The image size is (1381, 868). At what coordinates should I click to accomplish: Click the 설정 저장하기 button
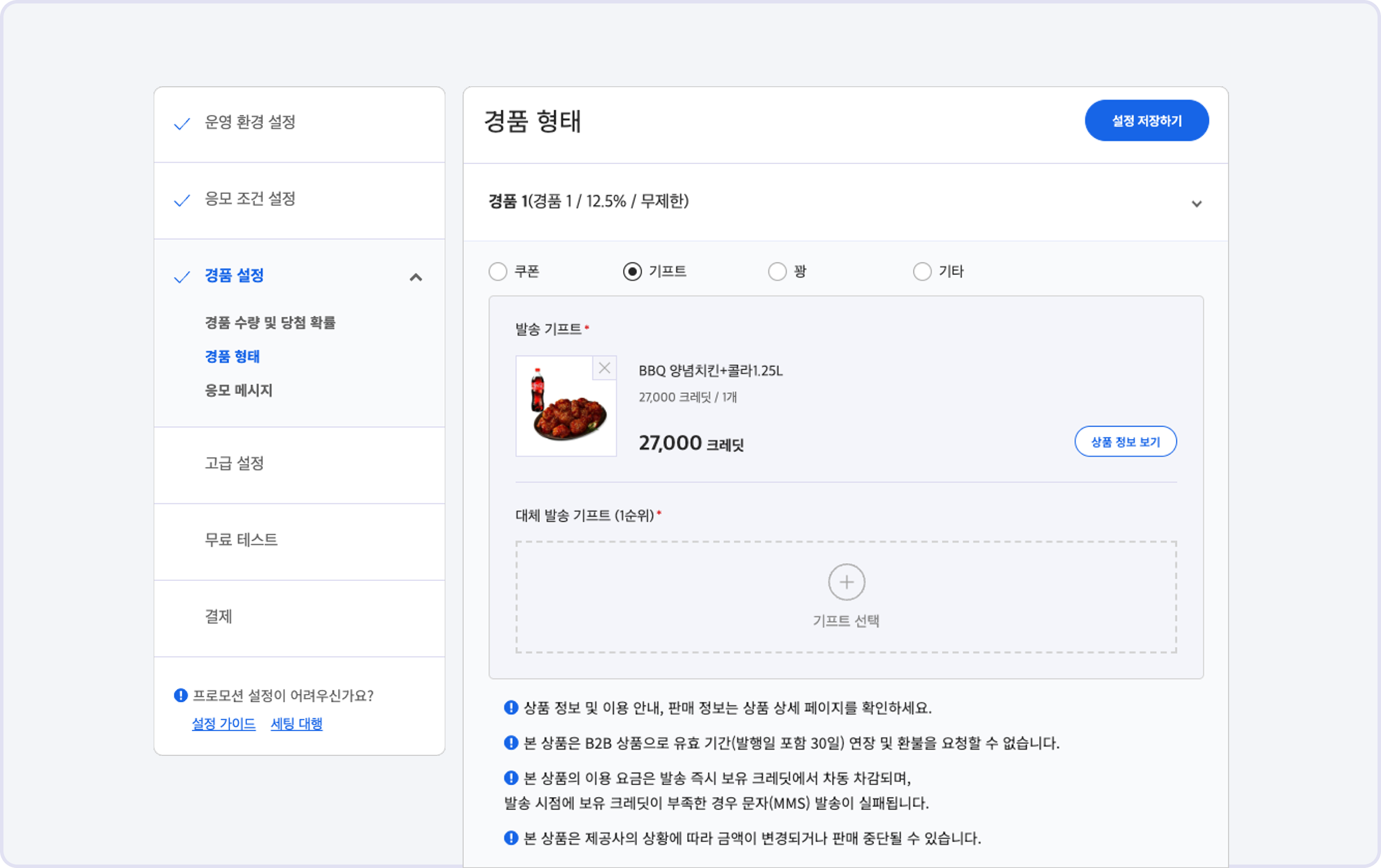click(x=1146, y=121)
